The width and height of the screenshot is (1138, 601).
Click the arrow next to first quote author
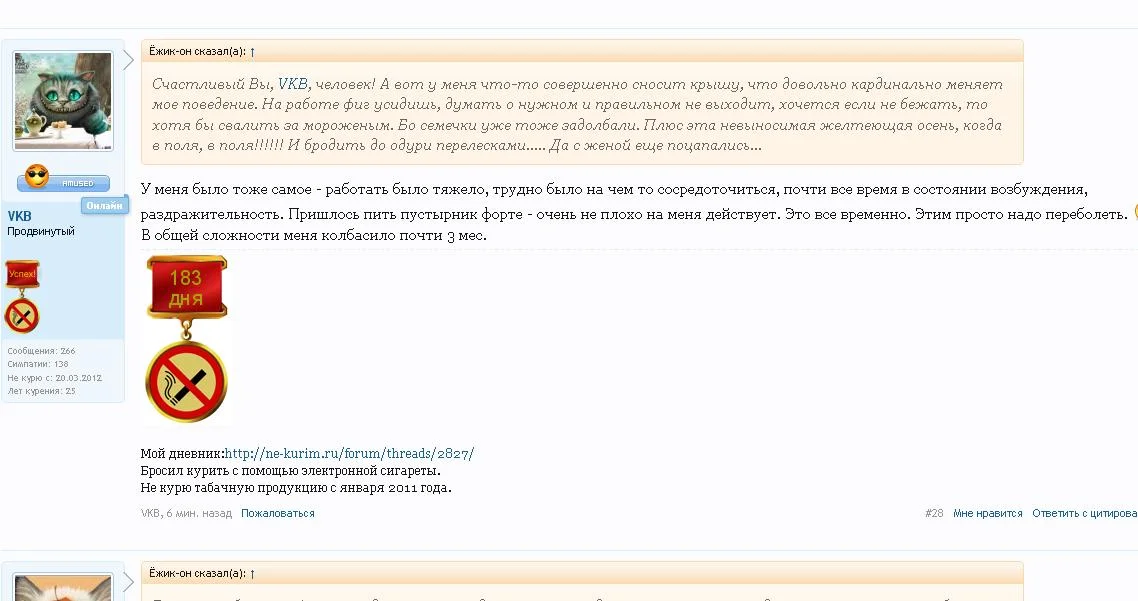click(252, 52)
